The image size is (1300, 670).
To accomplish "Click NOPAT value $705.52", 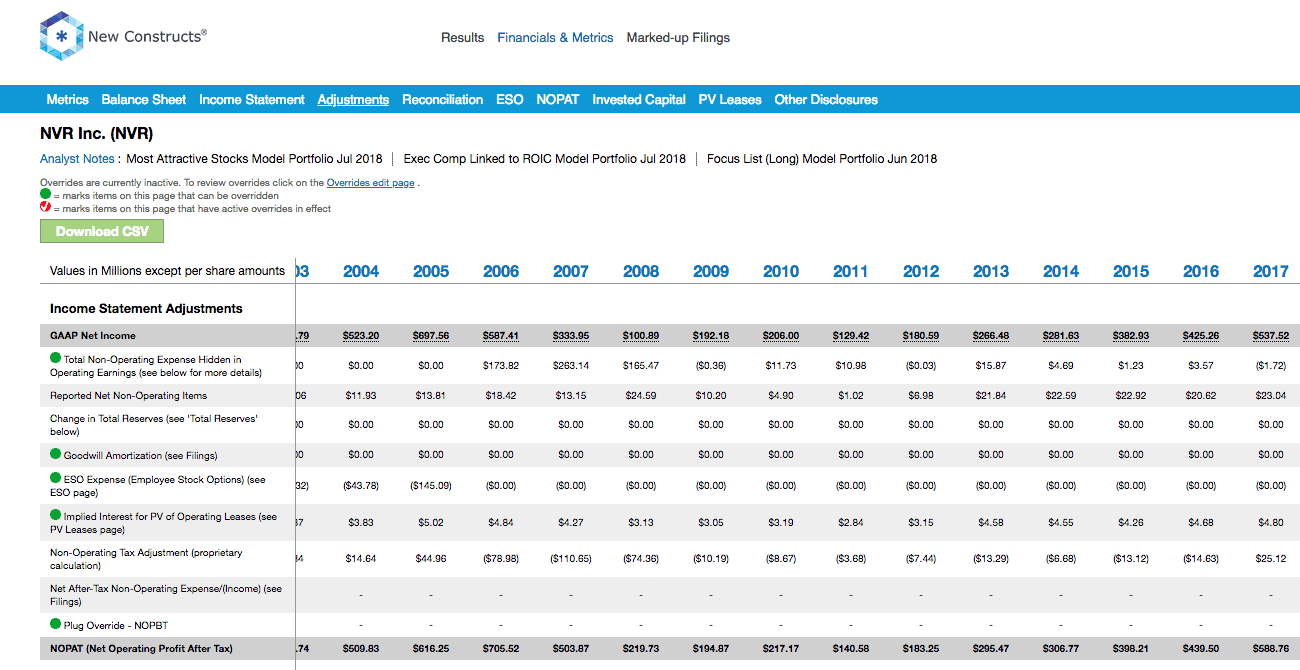I will 501,649.
